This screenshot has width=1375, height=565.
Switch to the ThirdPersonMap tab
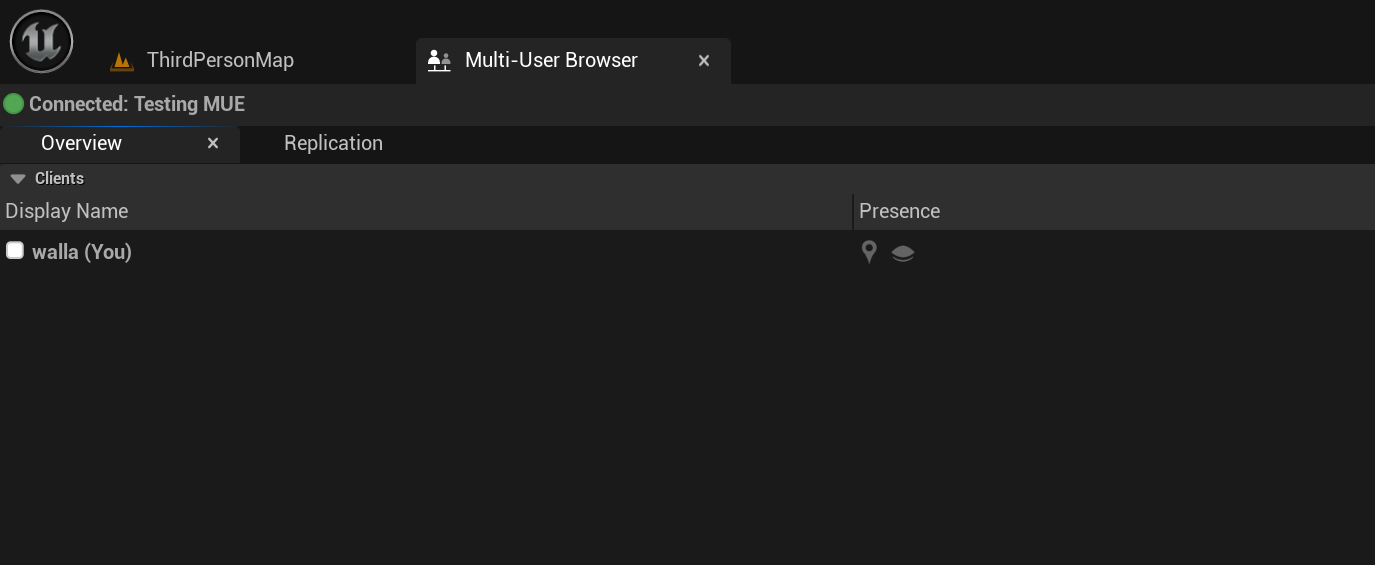[x=220, y=60]
